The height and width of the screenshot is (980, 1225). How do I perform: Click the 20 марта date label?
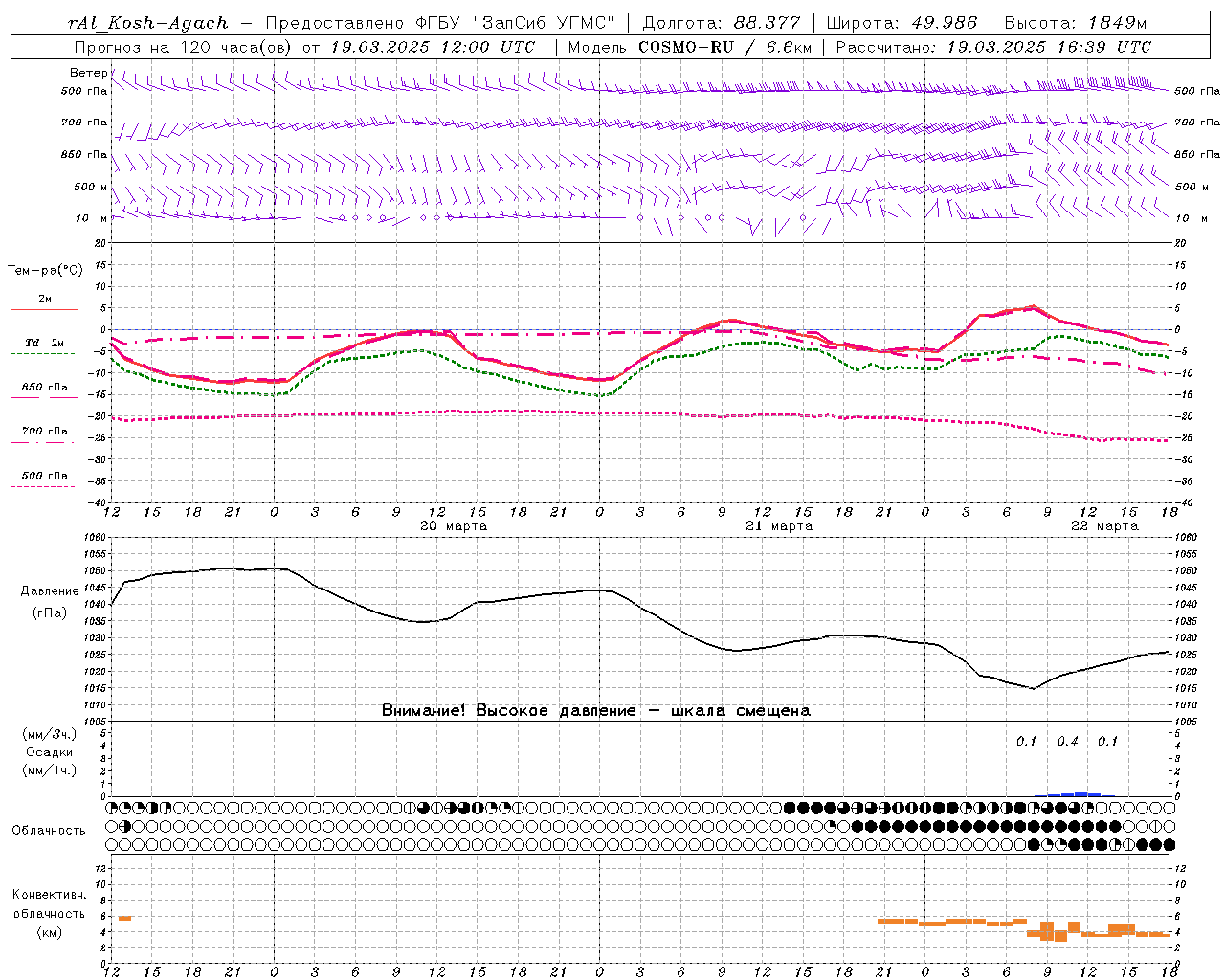pos(454,526)
